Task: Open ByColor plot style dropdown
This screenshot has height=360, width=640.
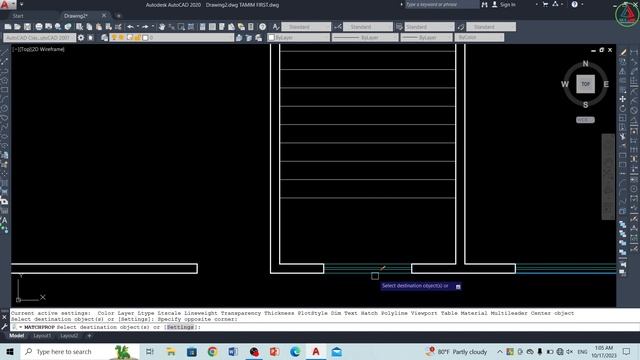Action: pos(479,38)
